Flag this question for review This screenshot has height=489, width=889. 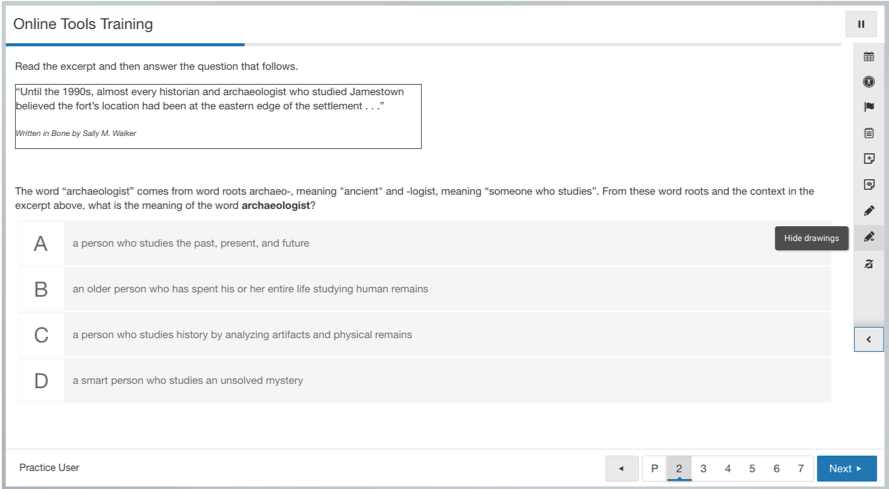pyautogui.click(x=869, y=107)
